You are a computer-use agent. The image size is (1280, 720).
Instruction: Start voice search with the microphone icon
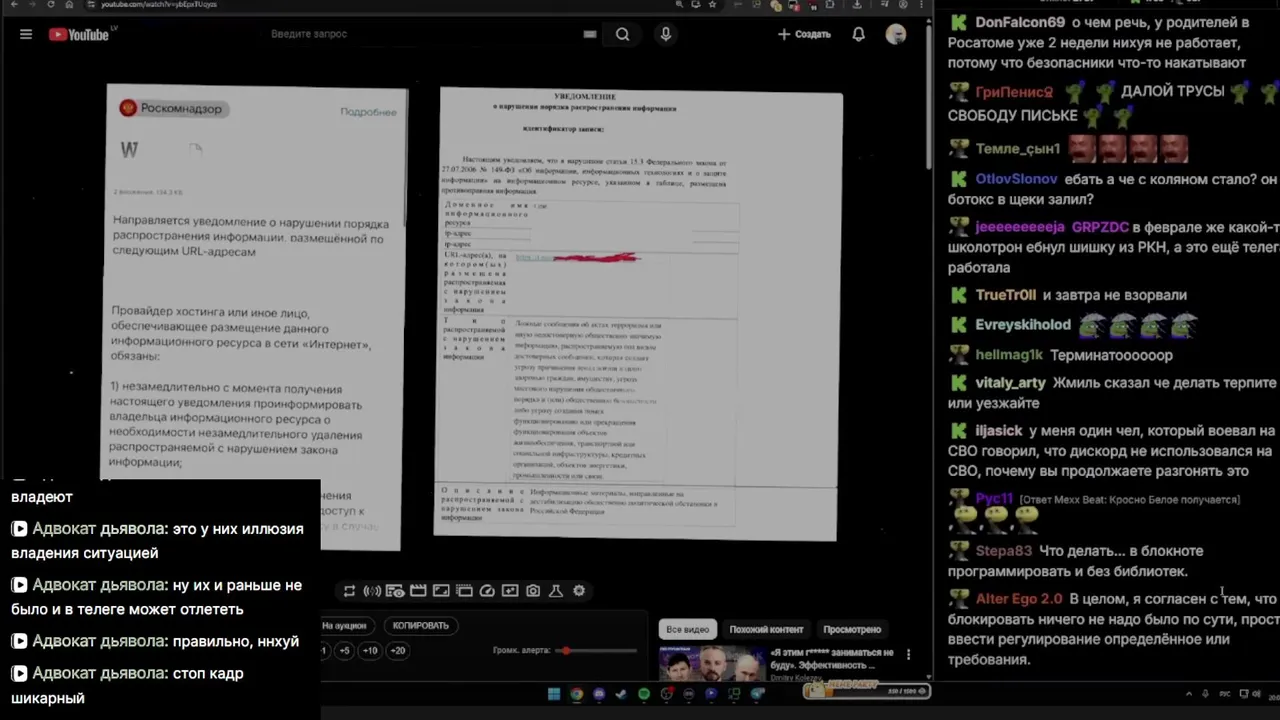tap(665, 34)
